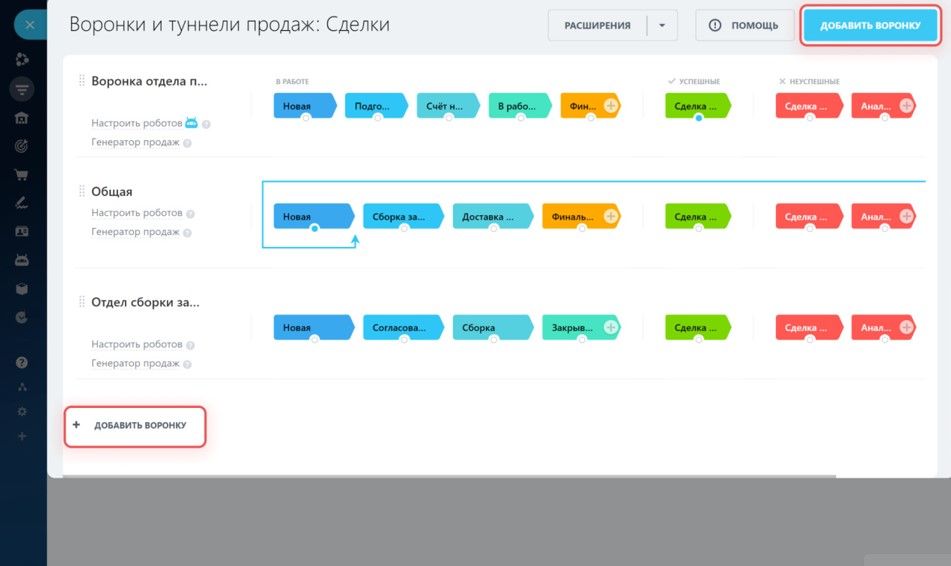
Task: Click the blue ДОБАВИТЬ ВОРОНКУ button at top
Action: (x=870, y=25)
